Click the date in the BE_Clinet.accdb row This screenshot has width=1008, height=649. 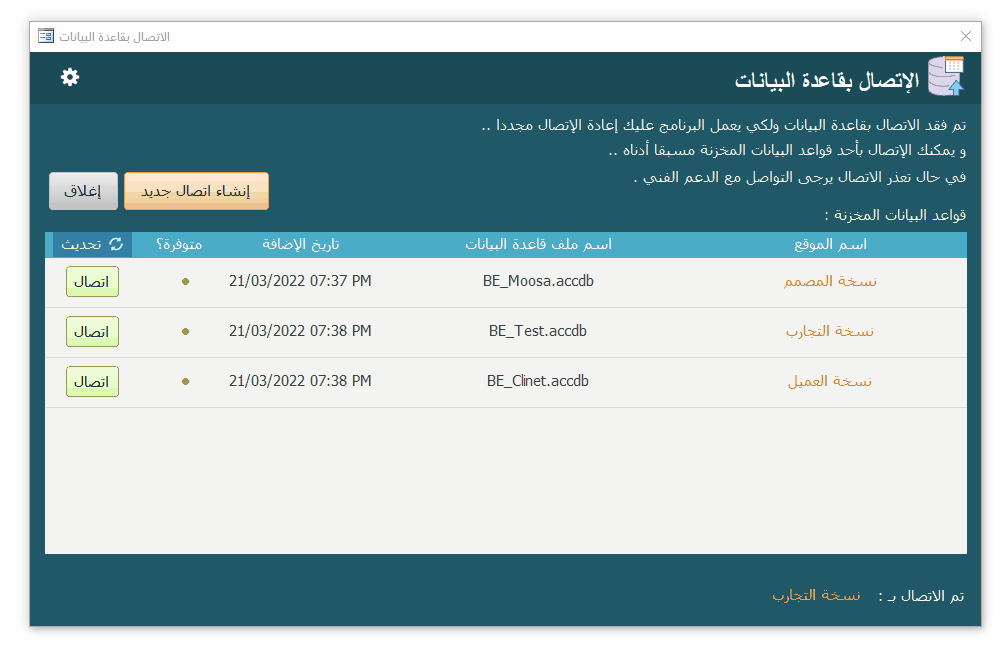(300, 382)
